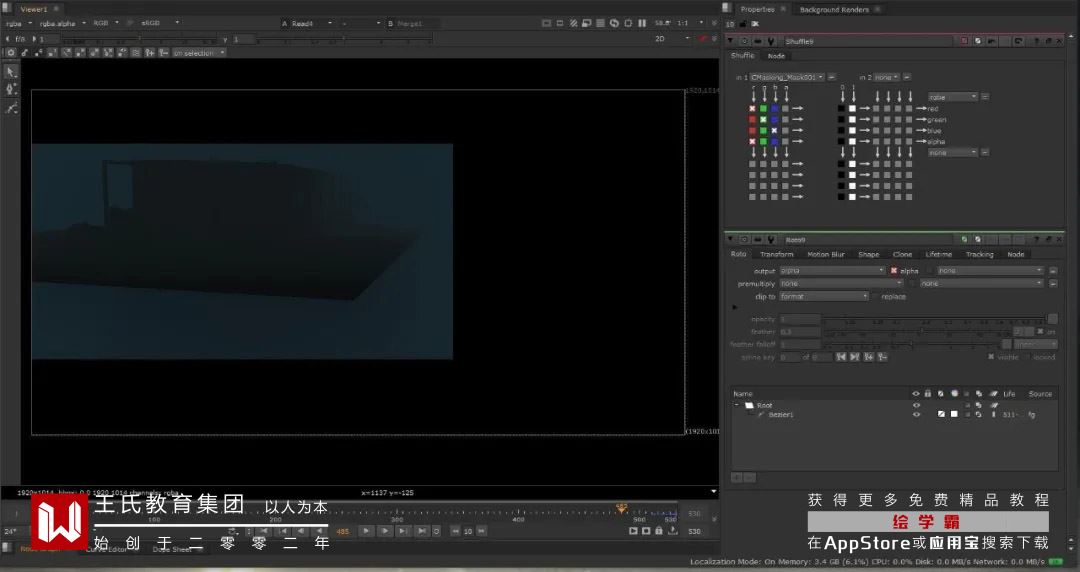Open the in 2 none dropdown
Image resolution: width=1080 pixels, height=572 pixels.
pos(886,77)
